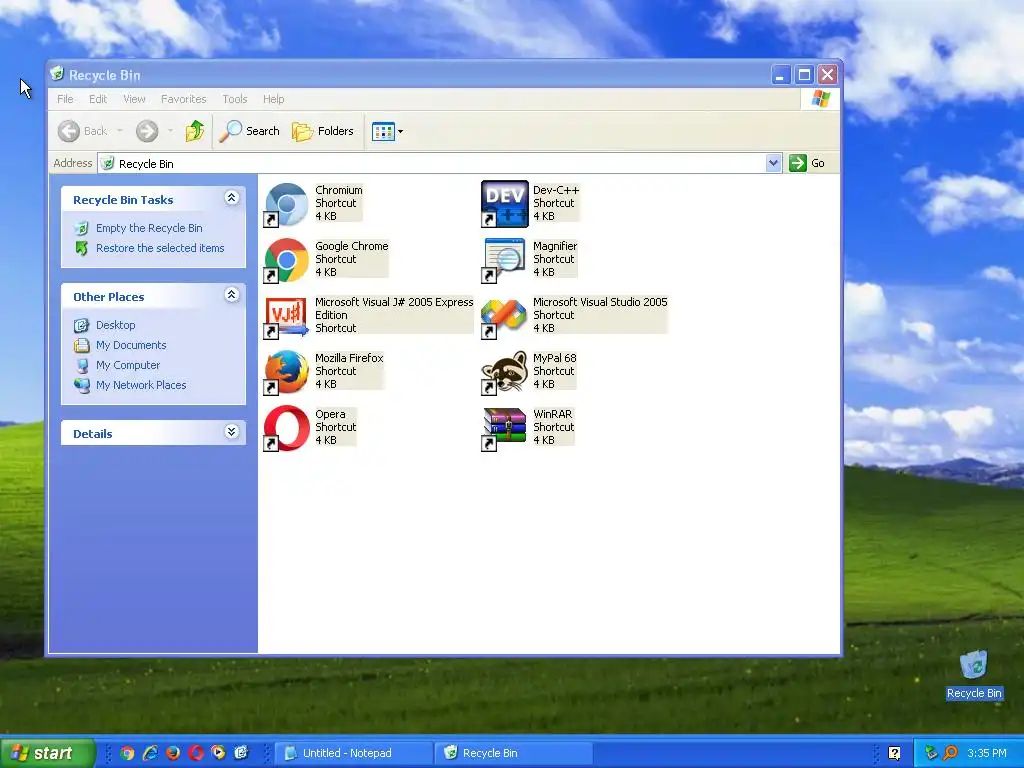Minimize the Recycle Bin window
1024x768 pixels.
click(780, 75)
